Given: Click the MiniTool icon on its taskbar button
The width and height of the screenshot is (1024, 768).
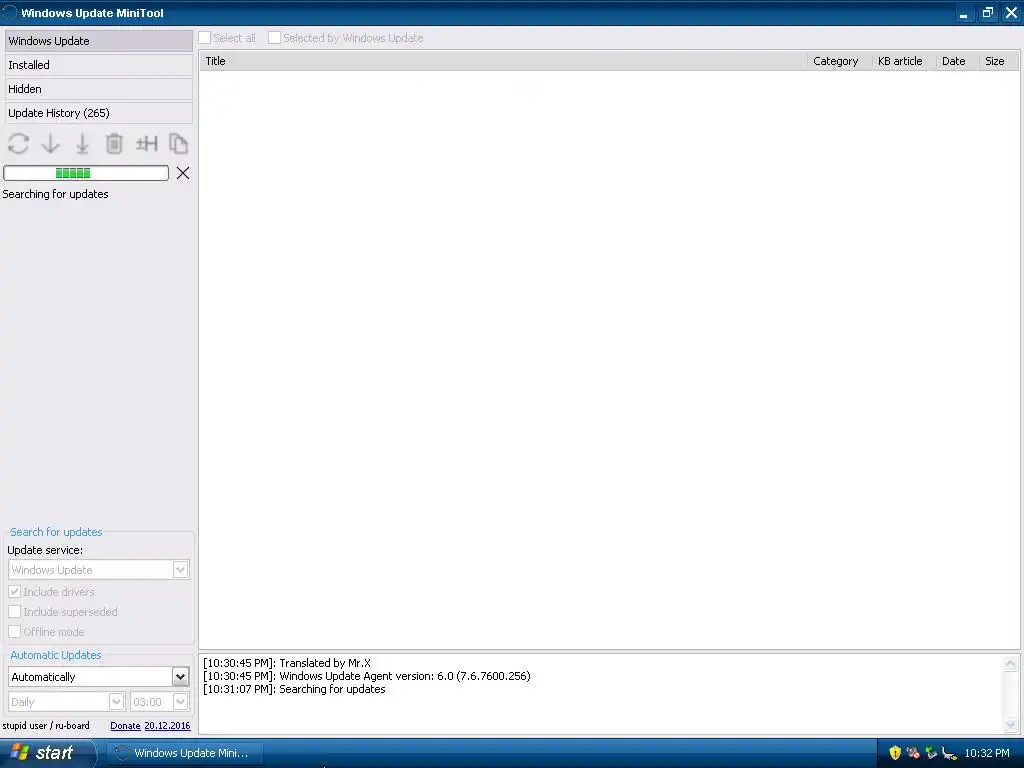Looking at the screenshot, I should [x=121, y=753].
